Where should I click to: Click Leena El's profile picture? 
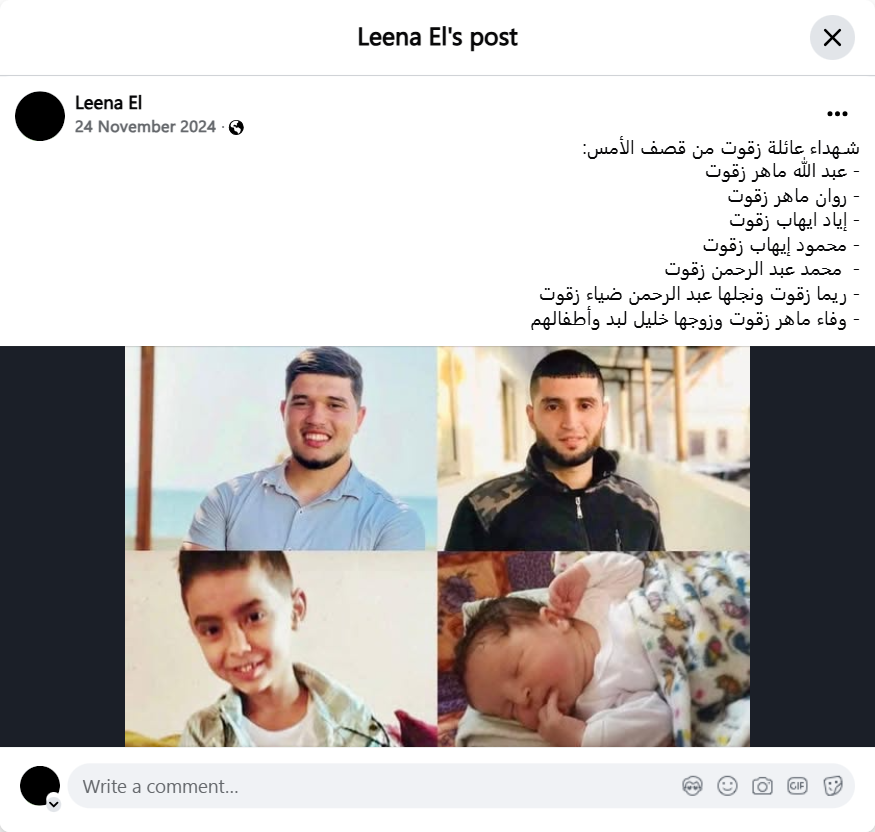click(x=40, y=116)
